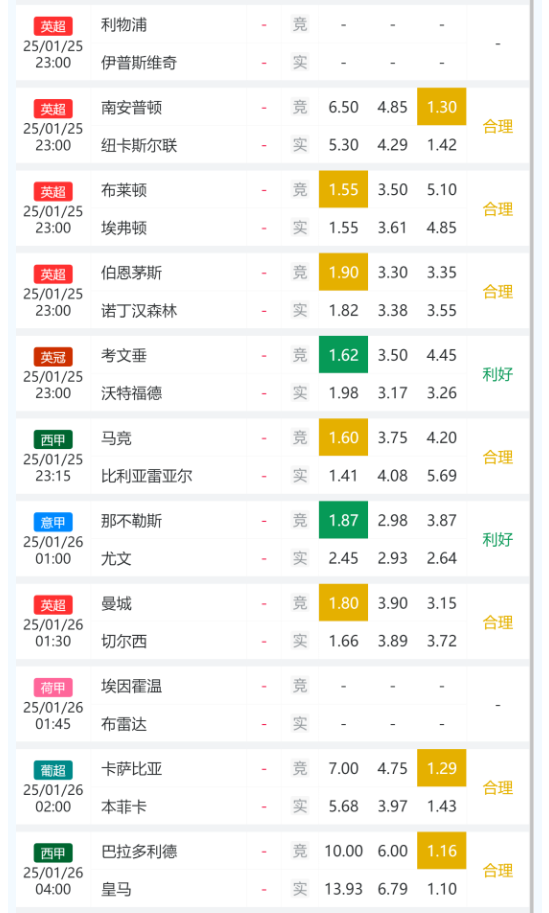Select highlighted 1.30 odds for 南安普顿 match
The width and height of the screenshot is (549, 913).
(441, 107)
